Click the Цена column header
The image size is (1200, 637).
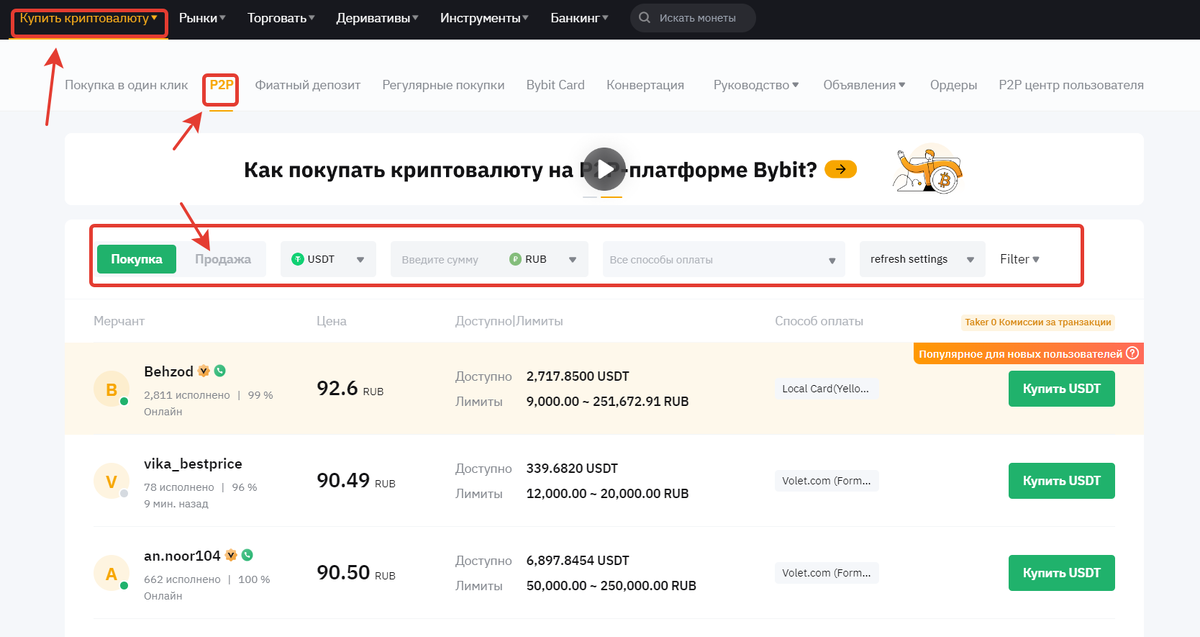pyautogui.click(x=331, y=321)
